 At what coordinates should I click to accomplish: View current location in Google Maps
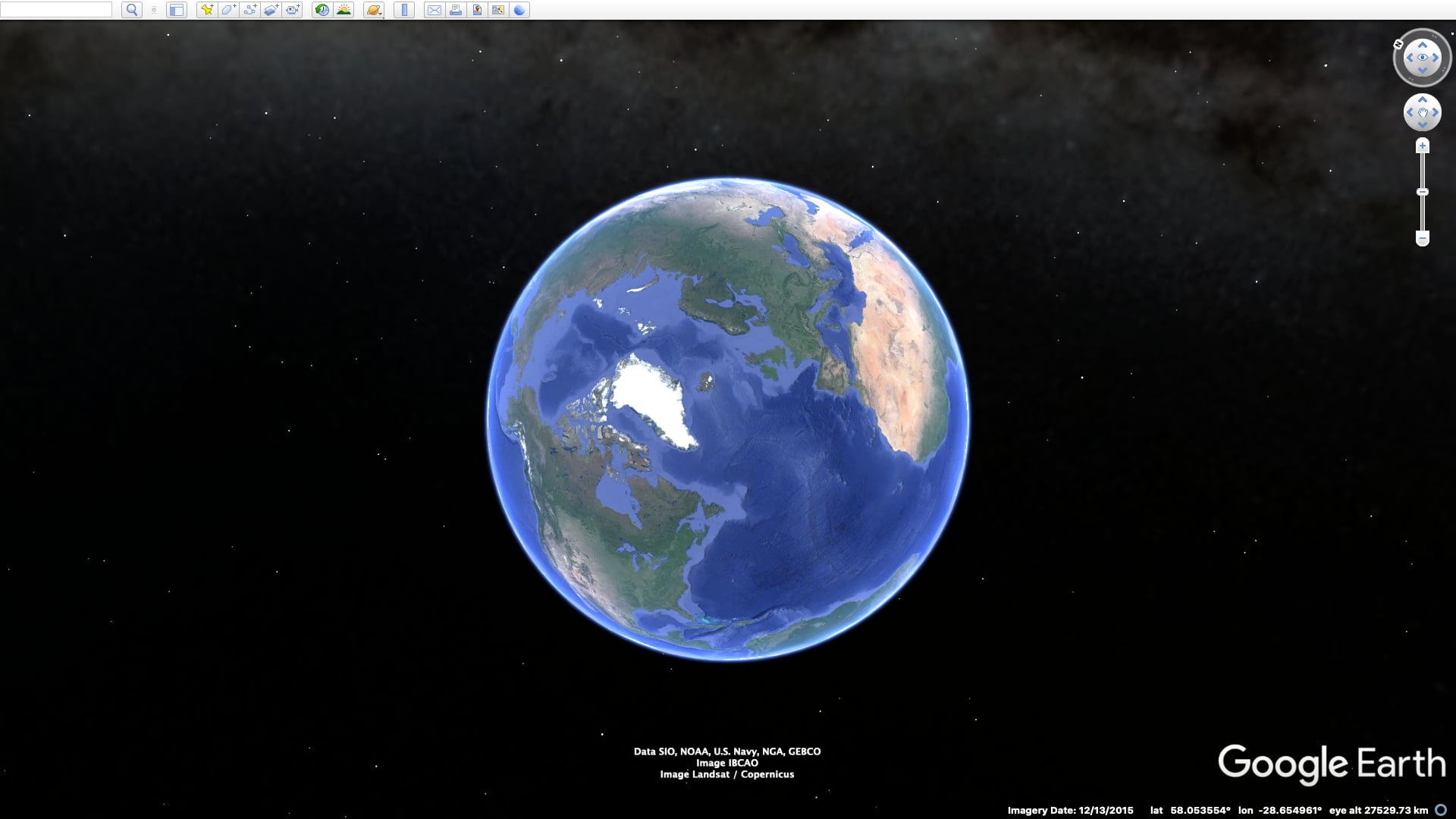click(x=497, y=10)
